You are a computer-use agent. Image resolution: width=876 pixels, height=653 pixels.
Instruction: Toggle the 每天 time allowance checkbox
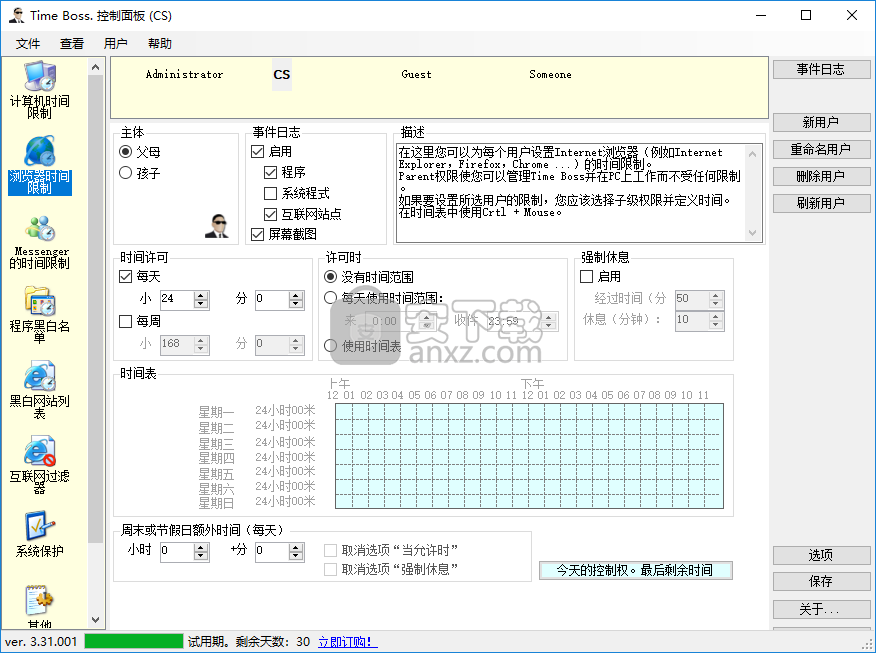click(126, 277)
